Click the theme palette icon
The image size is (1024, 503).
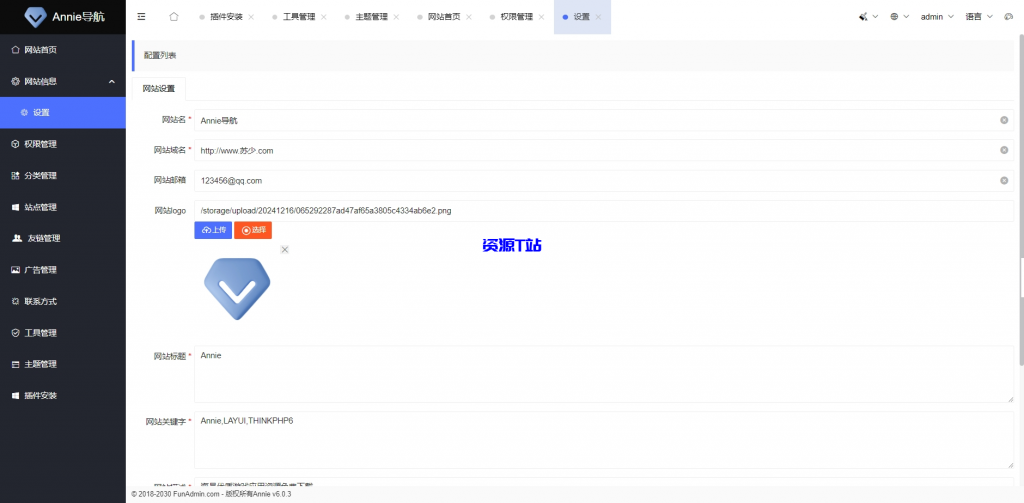(x=1008, y=17)
